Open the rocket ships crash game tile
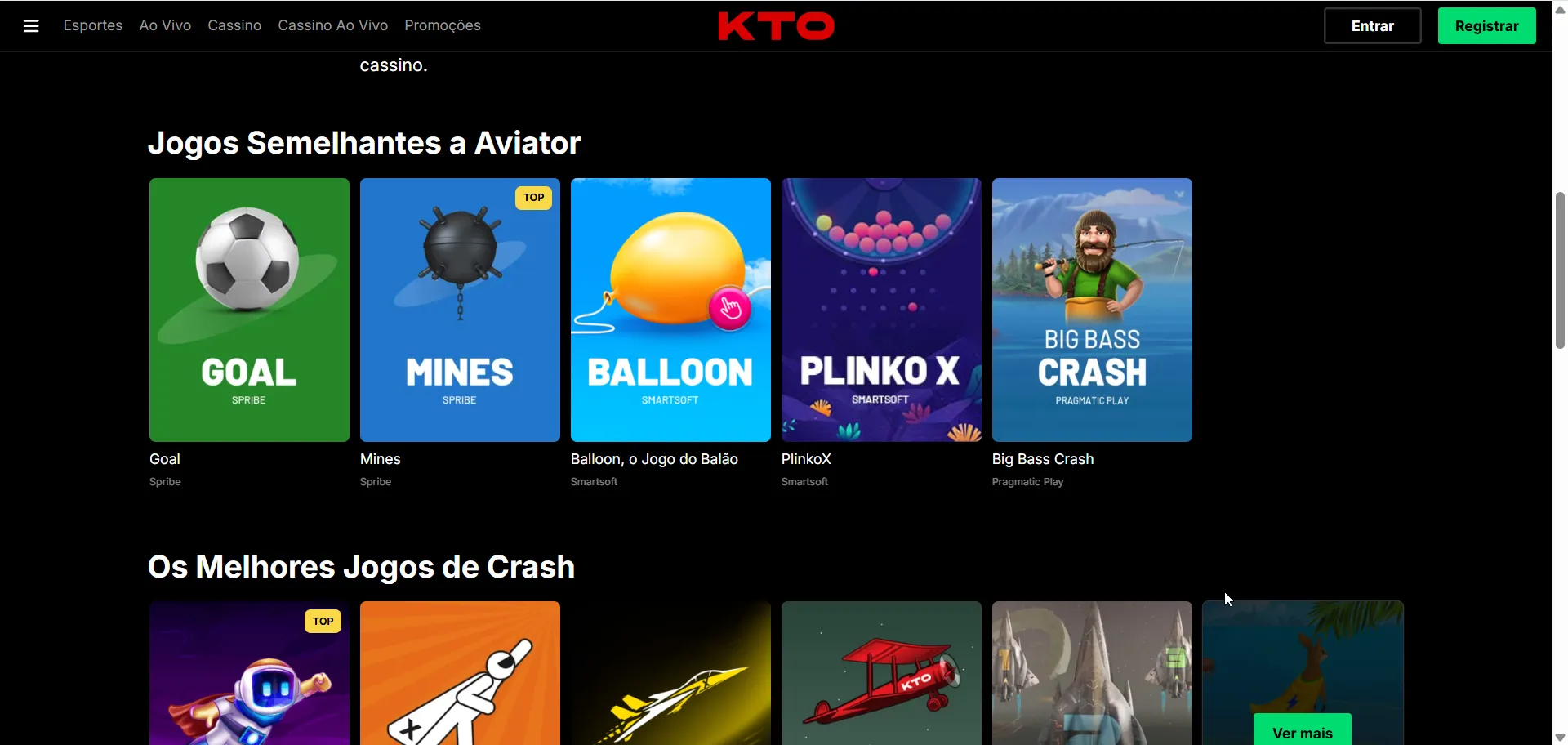Screen dimensions: 1568x745 point(1092,673)
